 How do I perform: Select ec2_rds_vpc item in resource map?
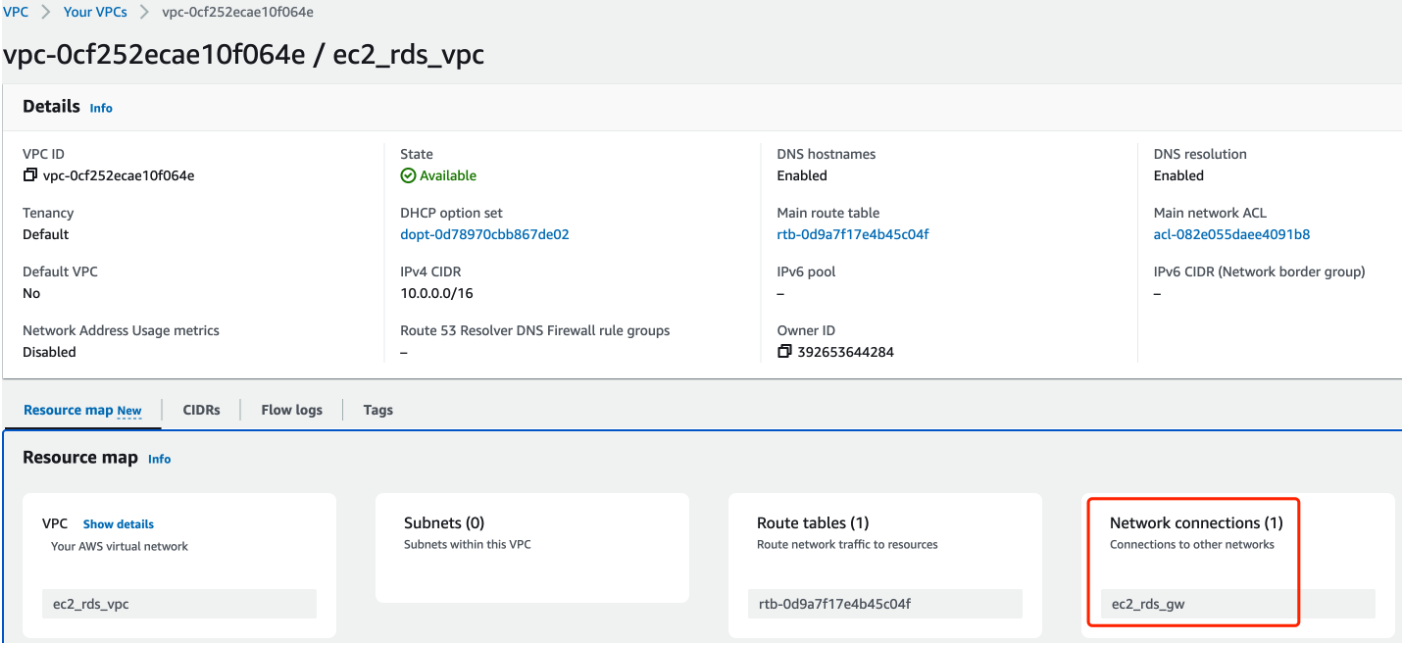coord(179,604)
